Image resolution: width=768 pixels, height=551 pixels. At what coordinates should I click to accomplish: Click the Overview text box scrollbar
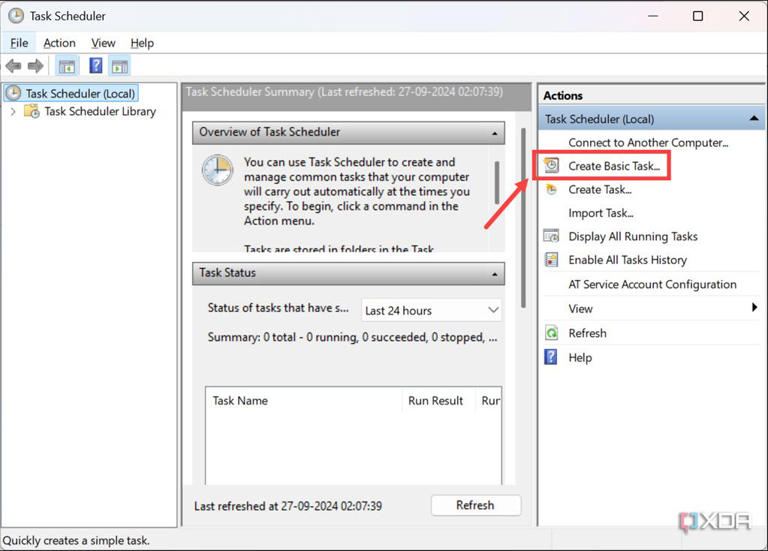coord(497,182)
